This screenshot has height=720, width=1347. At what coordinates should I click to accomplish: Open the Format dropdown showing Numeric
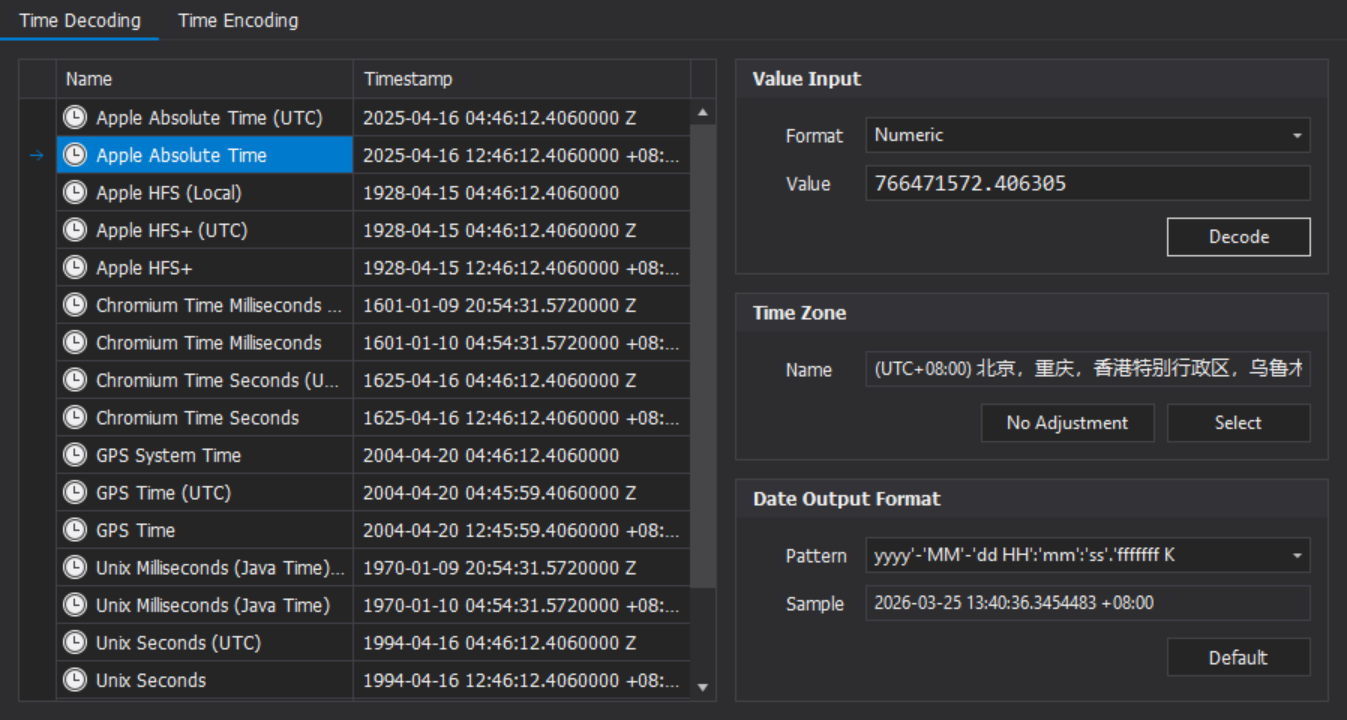pyautogui.click(x=1087, y=135)
